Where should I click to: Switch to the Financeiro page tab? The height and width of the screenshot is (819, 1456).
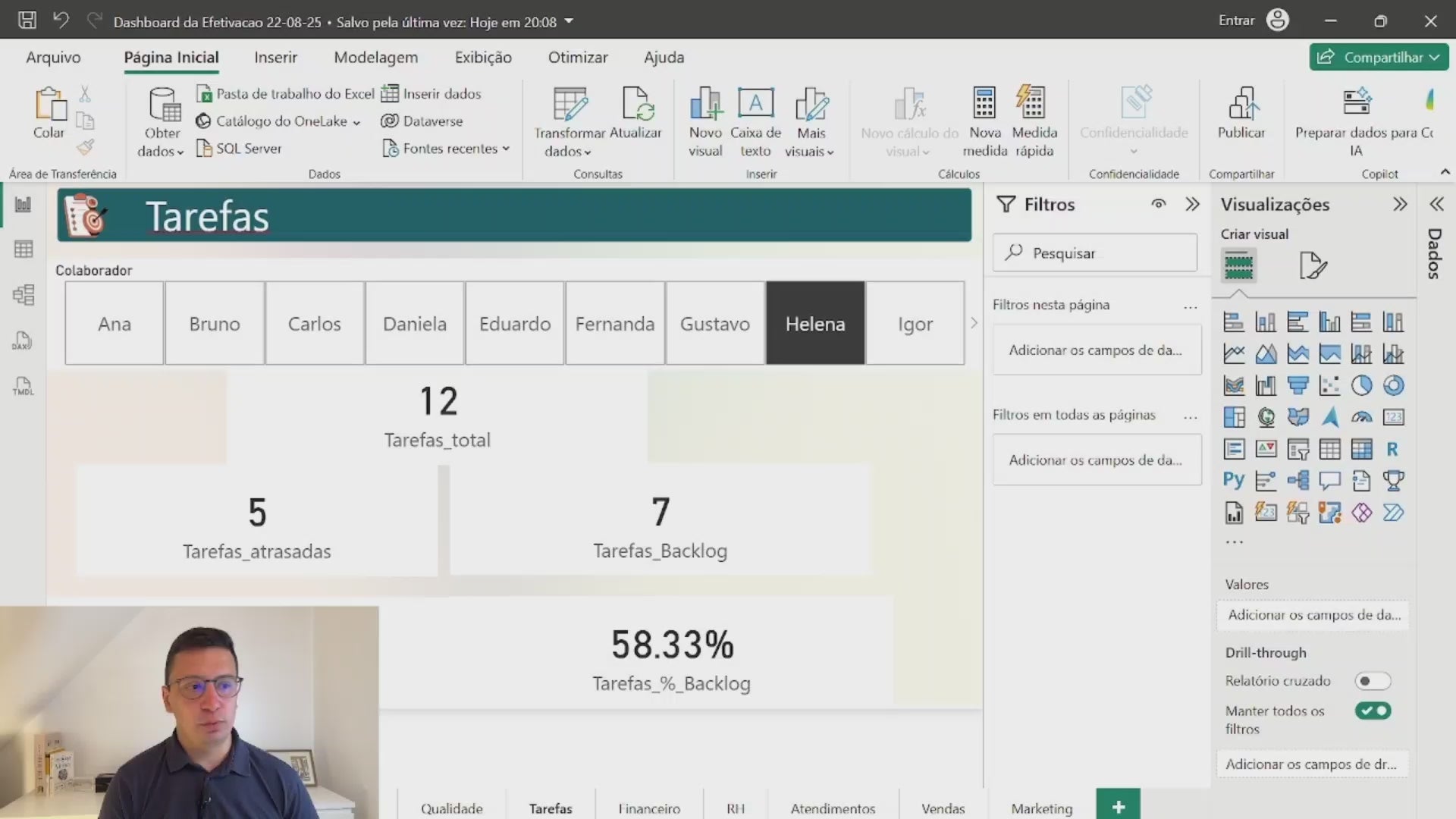pos(649,808)
